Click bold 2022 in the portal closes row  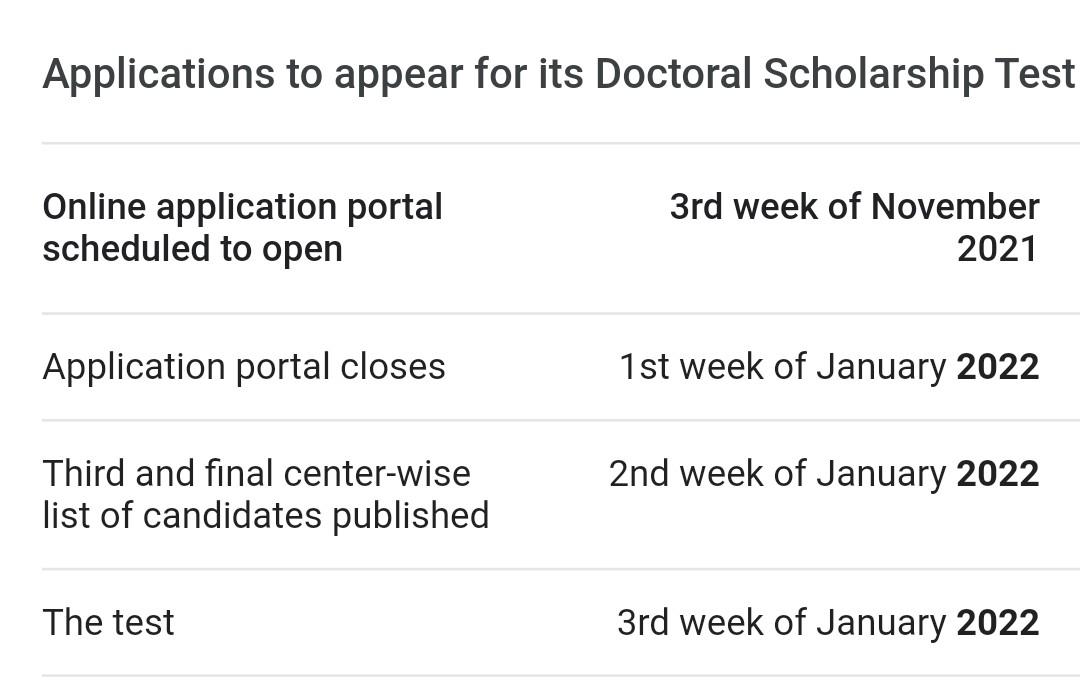tap(997, 367)
